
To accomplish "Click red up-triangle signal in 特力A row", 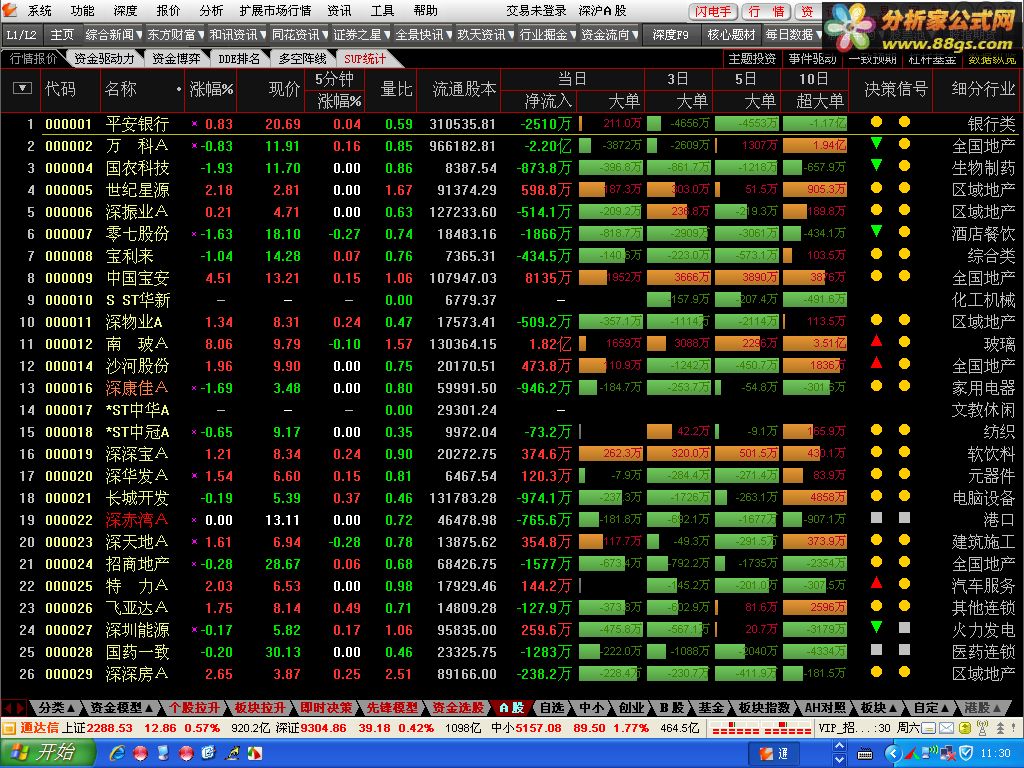I will click(x=876, y=583).
